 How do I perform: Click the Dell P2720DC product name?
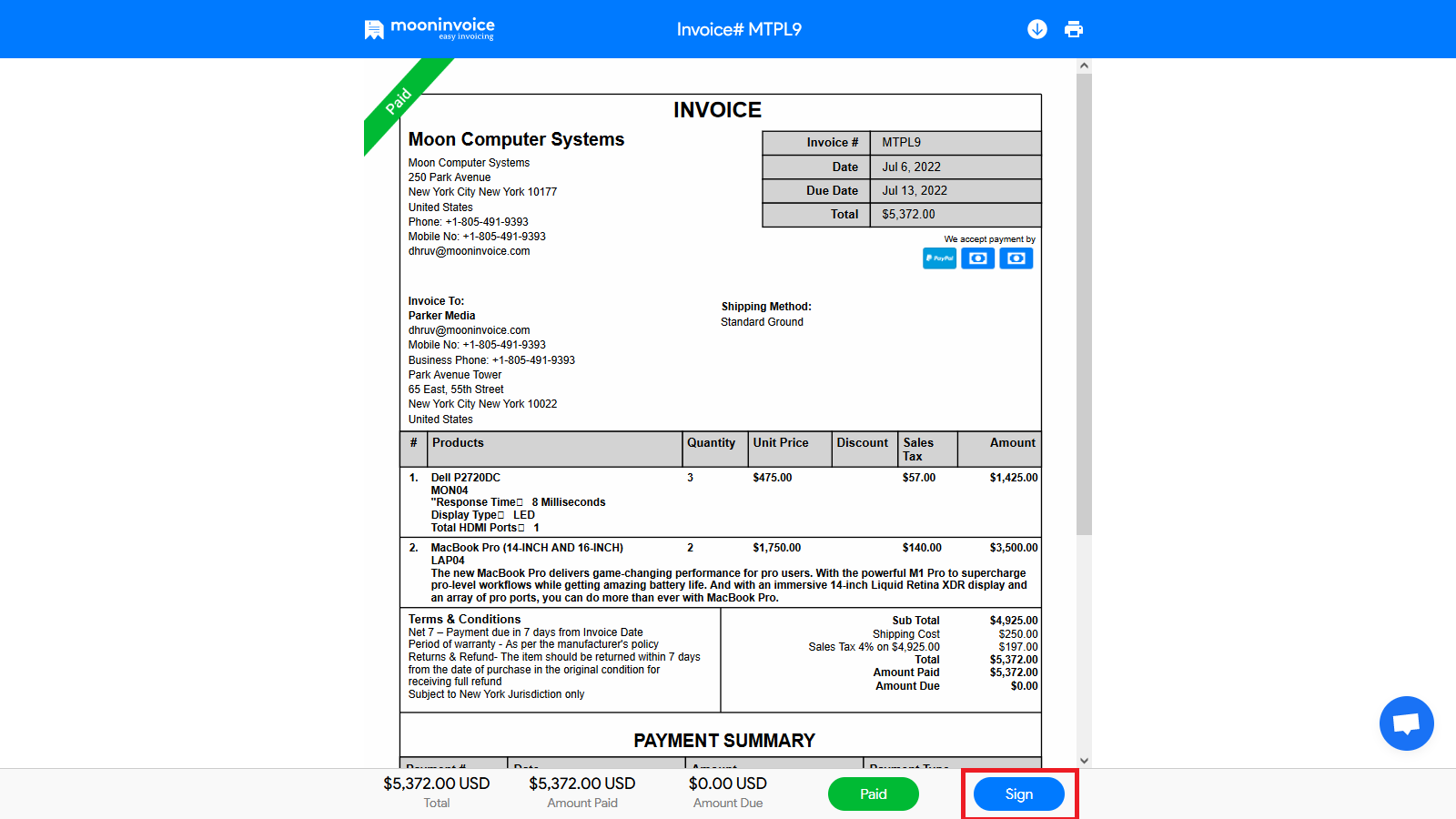click(465, 478)
